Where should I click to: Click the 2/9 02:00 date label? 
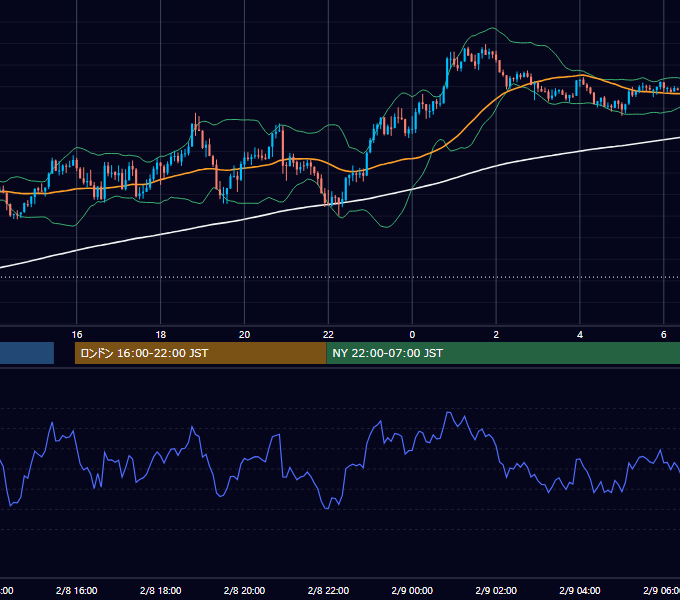point(496,590)
